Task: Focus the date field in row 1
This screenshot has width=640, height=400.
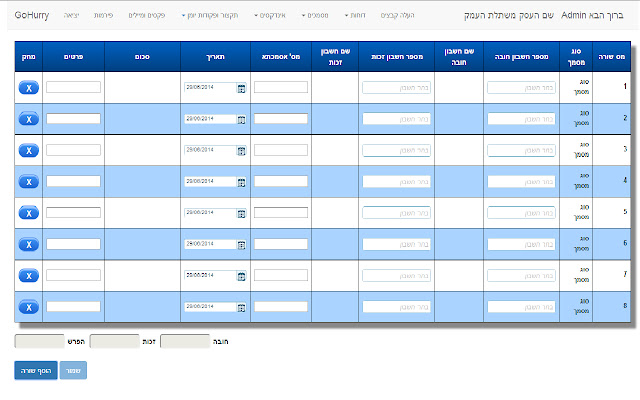Action: 210,87
